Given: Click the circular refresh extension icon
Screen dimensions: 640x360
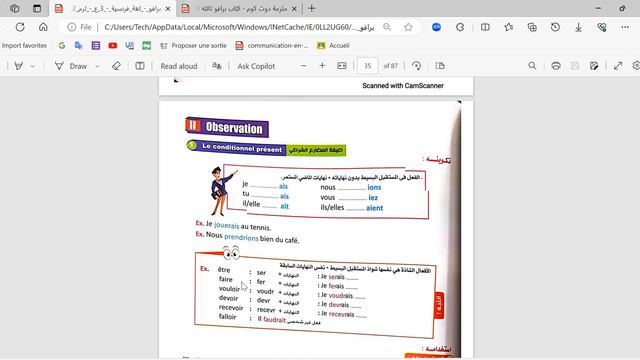Looking at the screenshot, I should pos(460,27).
